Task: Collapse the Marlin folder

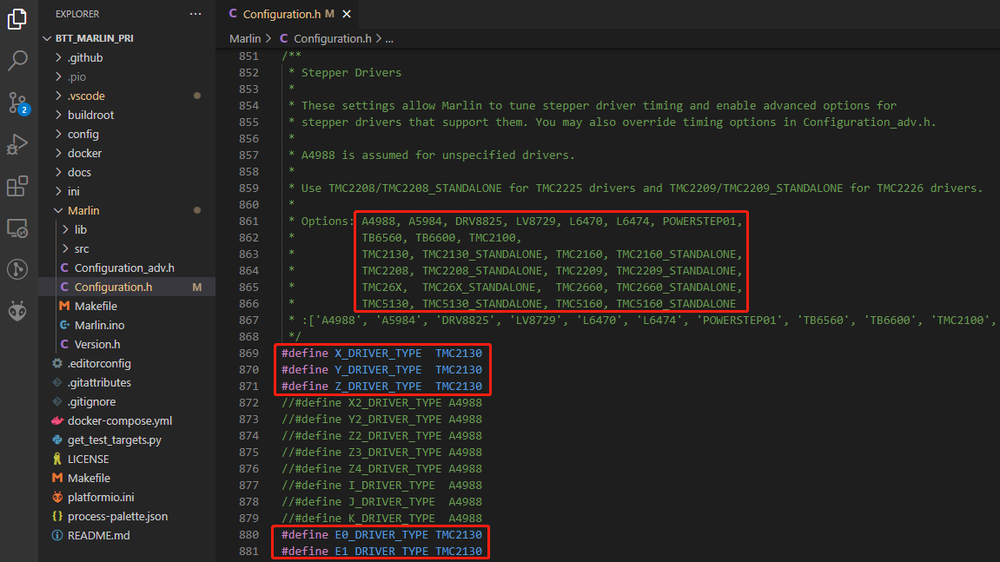Action: 83,211
